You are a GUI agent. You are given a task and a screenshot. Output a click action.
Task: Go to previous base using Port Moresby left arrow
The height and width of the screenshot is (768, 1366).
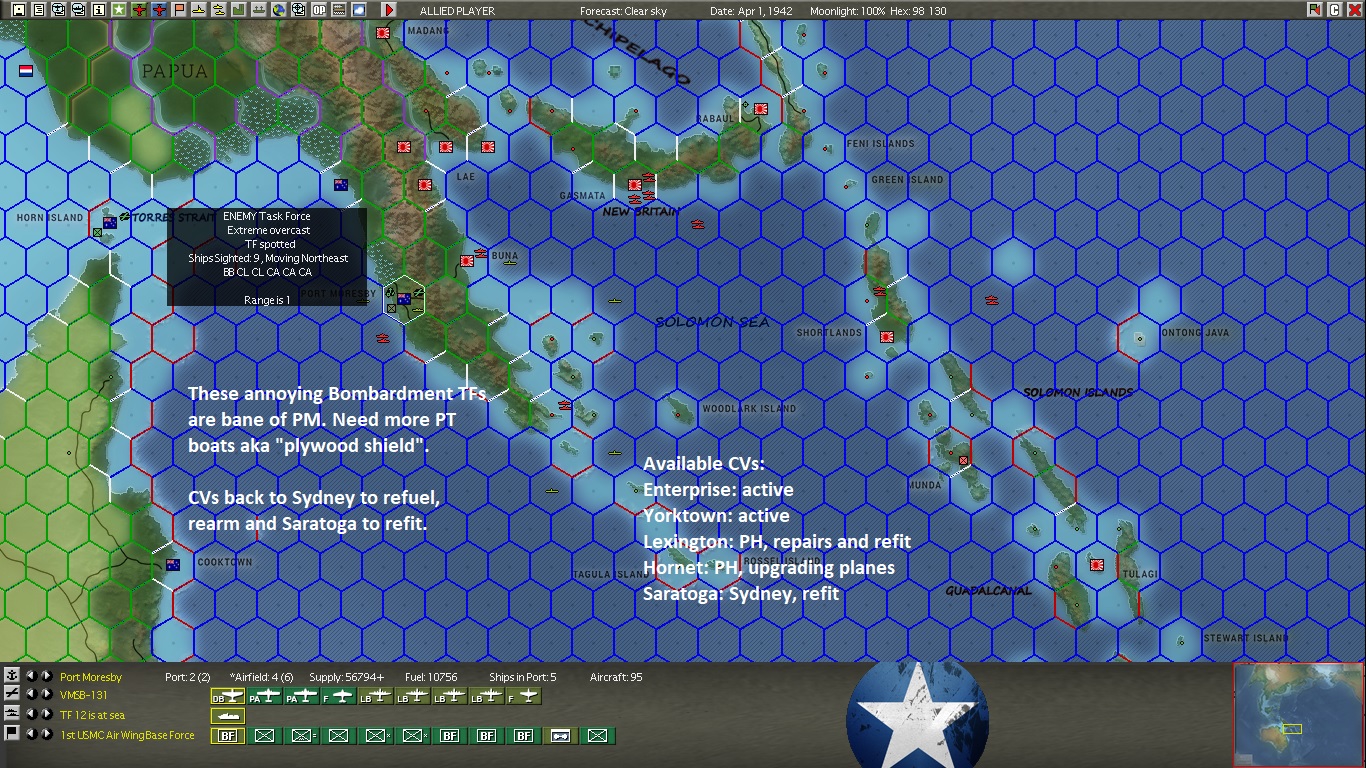(31, 677)
